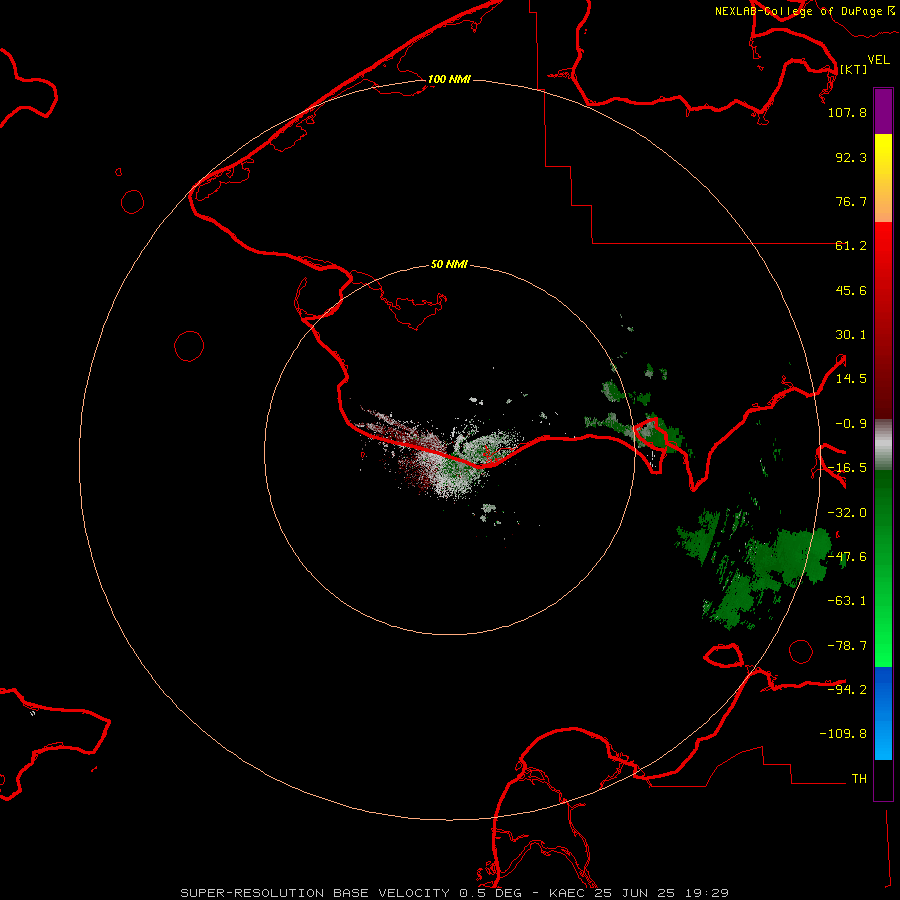The image size is (900, 900).
Task: Click the 30.1 velocity scale value
Action: point(851,335)
